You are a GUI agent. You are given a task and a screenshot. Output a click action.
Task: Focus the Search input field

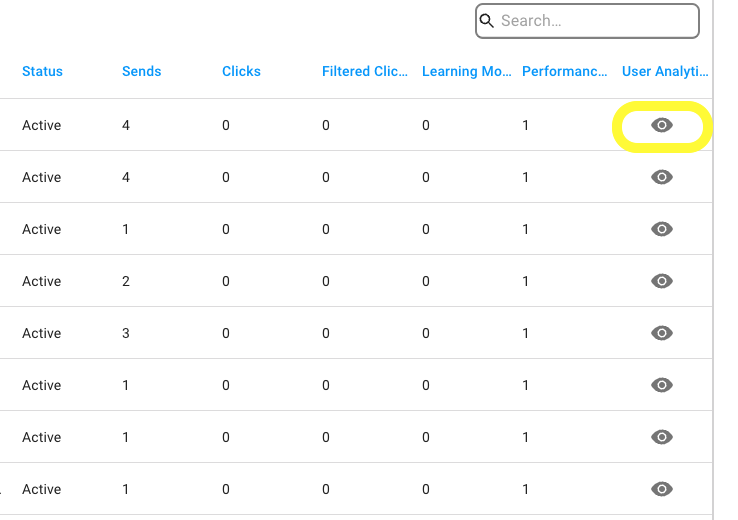pos(587,21)
